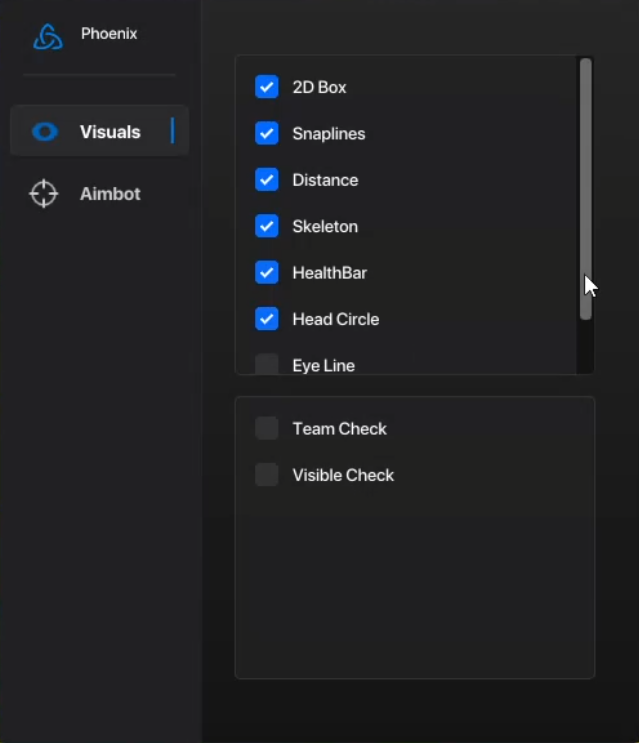
Task: Click the Snaplines label text
Action: click(329, 134)
